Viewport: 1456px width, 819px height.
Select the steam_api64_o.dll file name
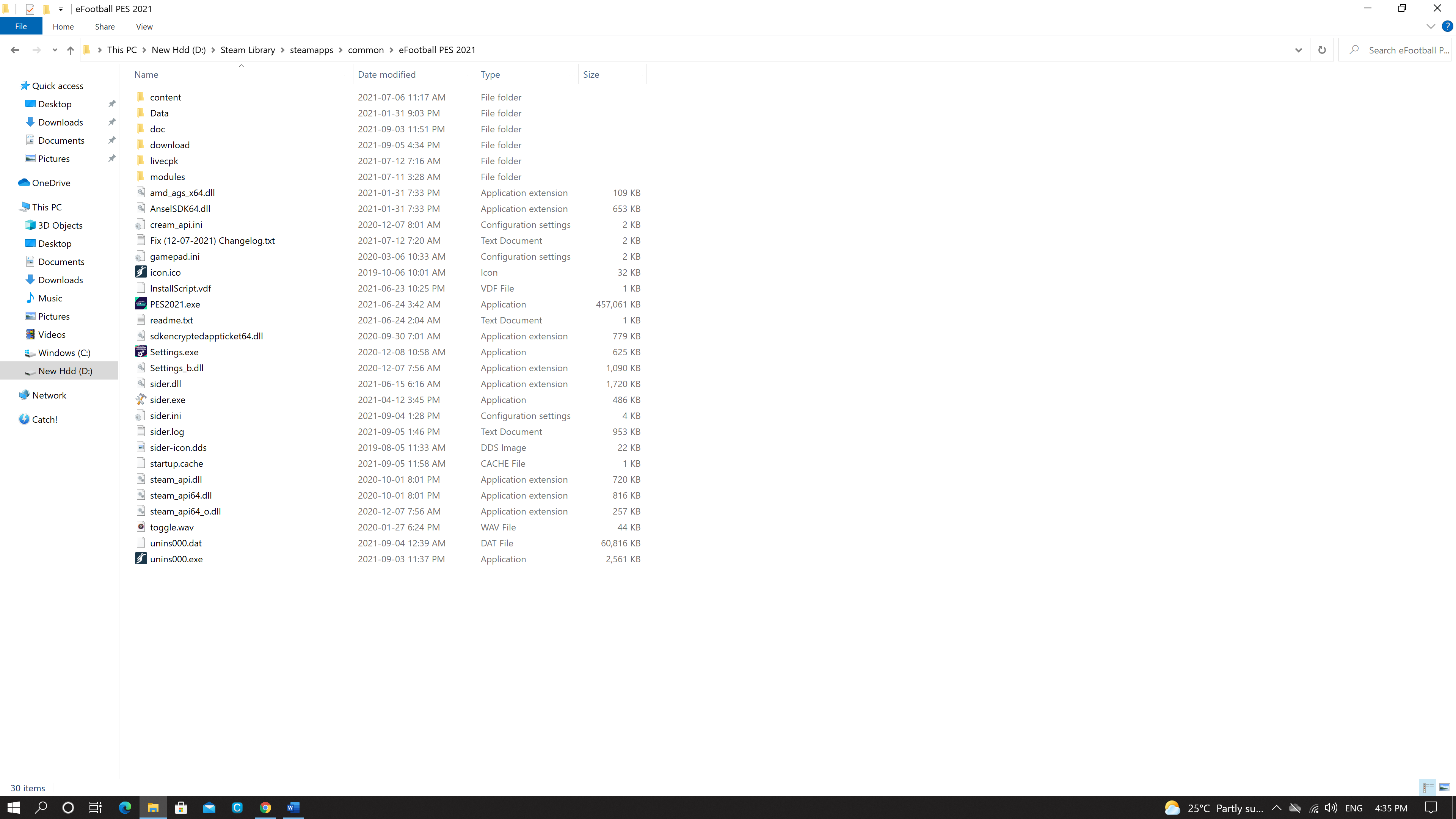[x=185, y=511]
